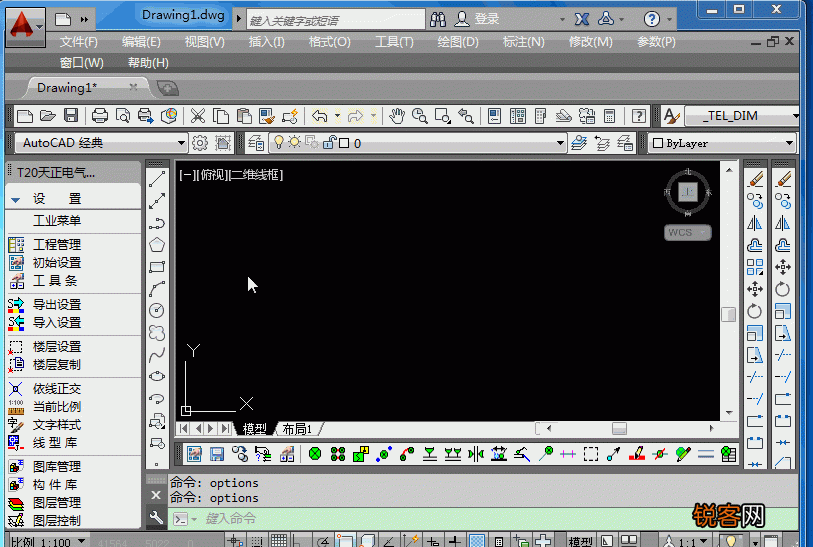Click 图层管理 in the T20 panel
Viewport: 813px width, 547px height.
(x=57, y=502)
